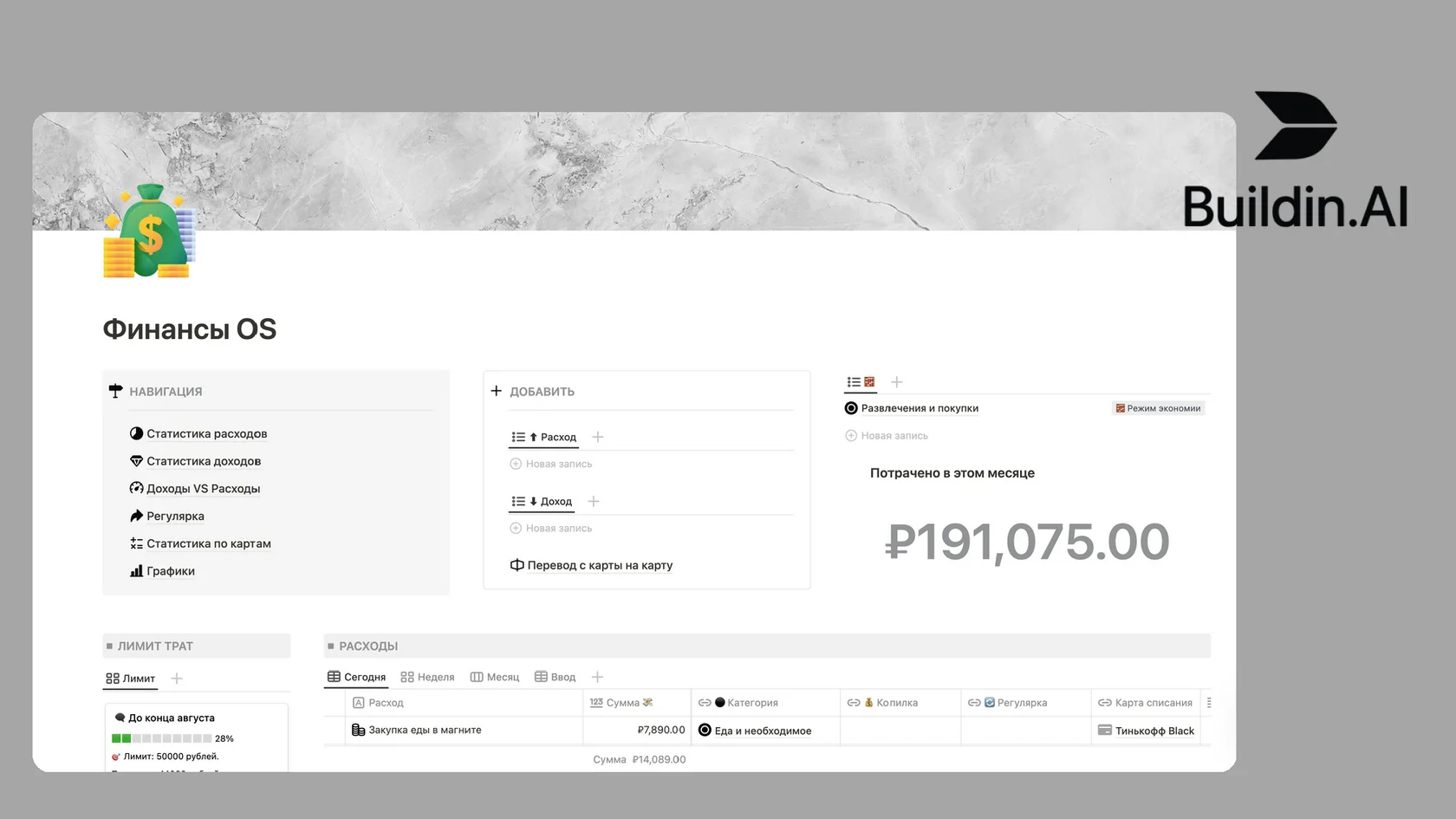Select the Развлечения и покупки entry
This screenshot has height=819, width=1456.
(x=919, y=409)
